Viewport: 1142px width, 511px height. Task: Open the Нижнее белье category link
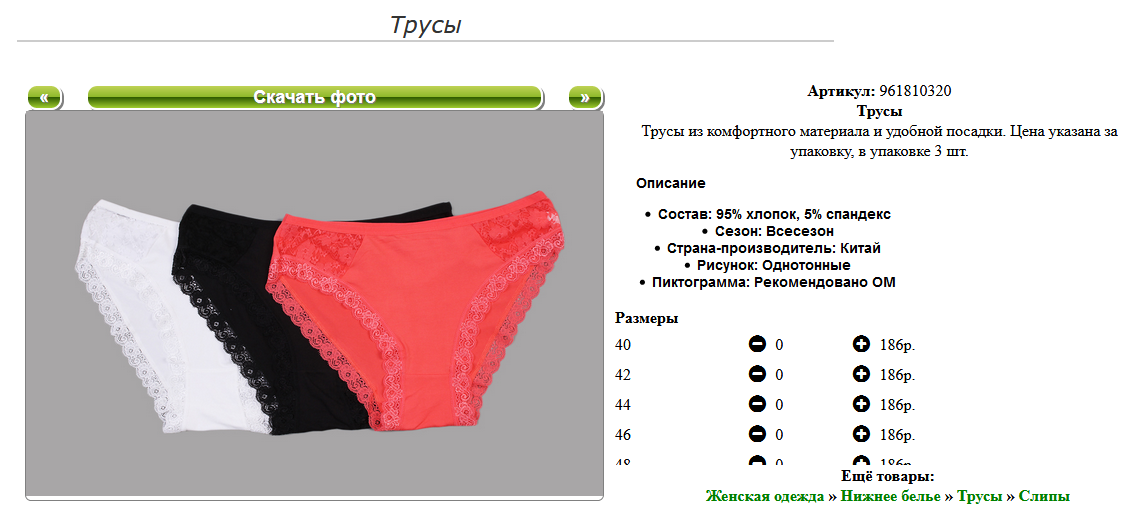click(x=891, y=496)
